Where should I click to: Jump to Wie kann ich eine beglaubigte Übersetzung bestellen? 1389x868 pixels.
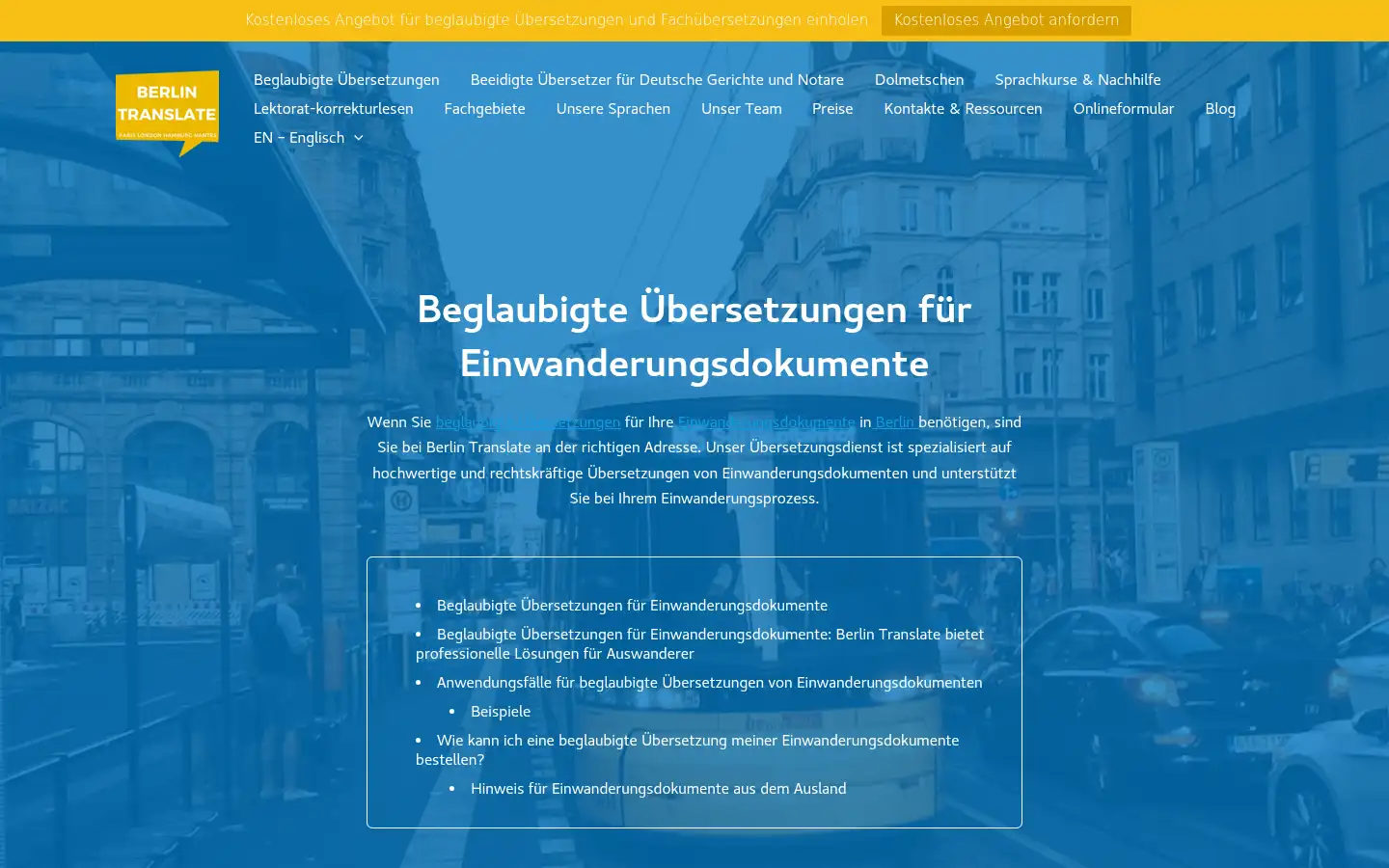click(688, 750)
